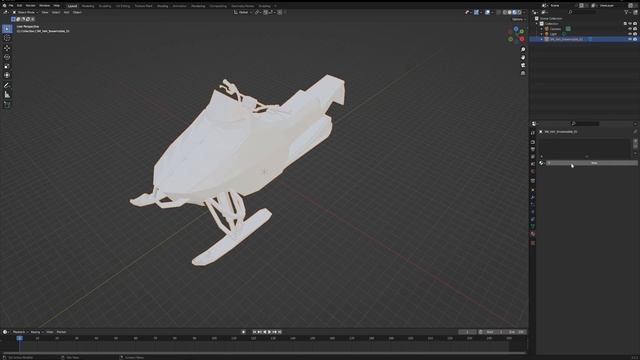Hide the Light object using its eye icon
640x360 pixels.
coord(630,34)
